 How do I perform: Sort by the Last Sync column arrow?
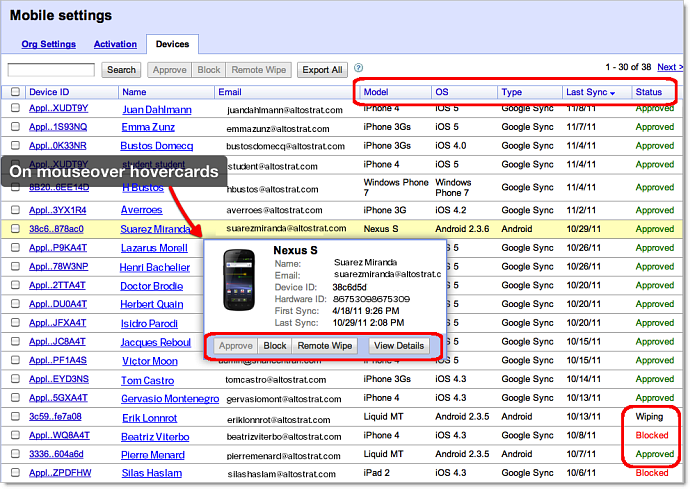612,93
